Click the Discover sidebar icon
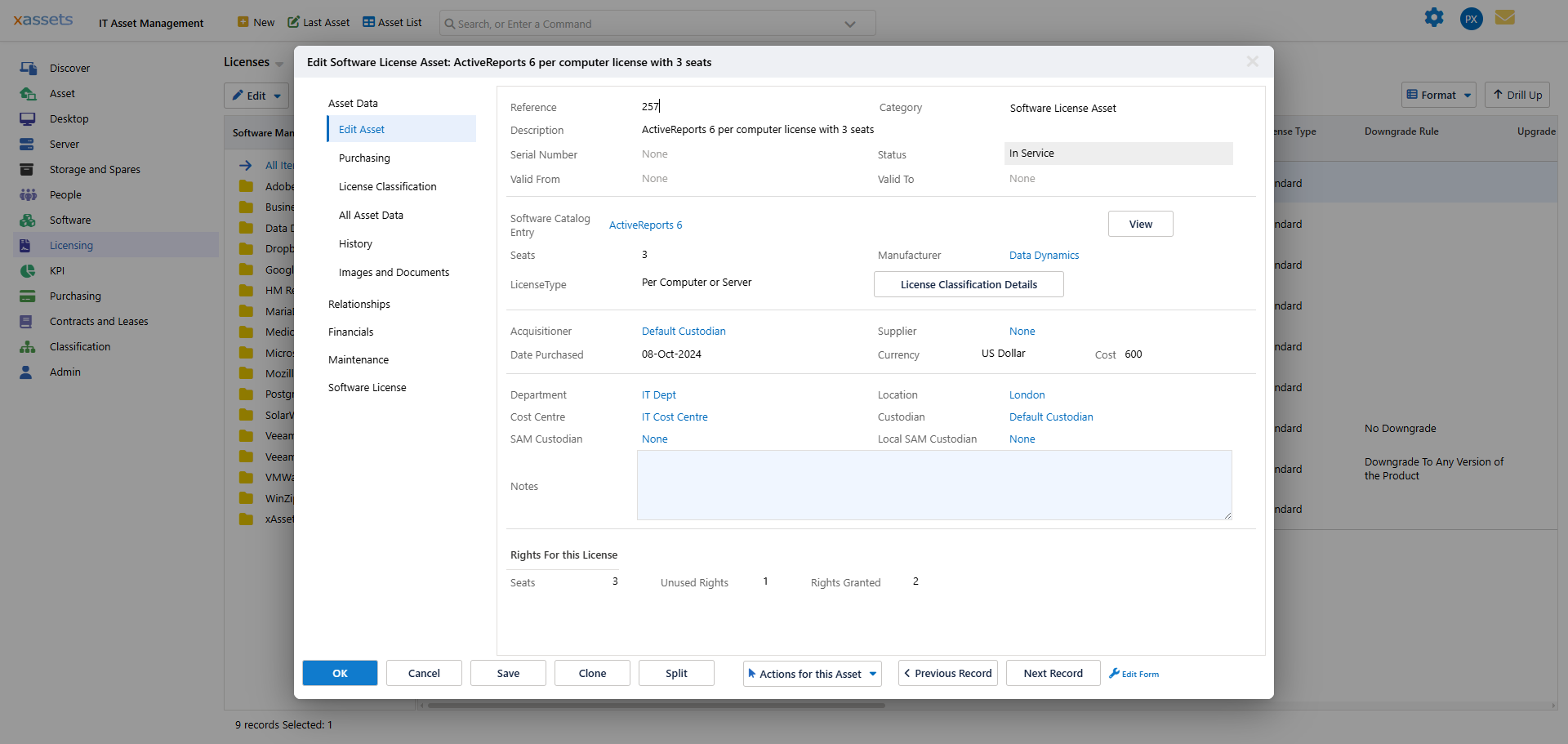Screen dimensions: 1568x744 click(28, 69)
